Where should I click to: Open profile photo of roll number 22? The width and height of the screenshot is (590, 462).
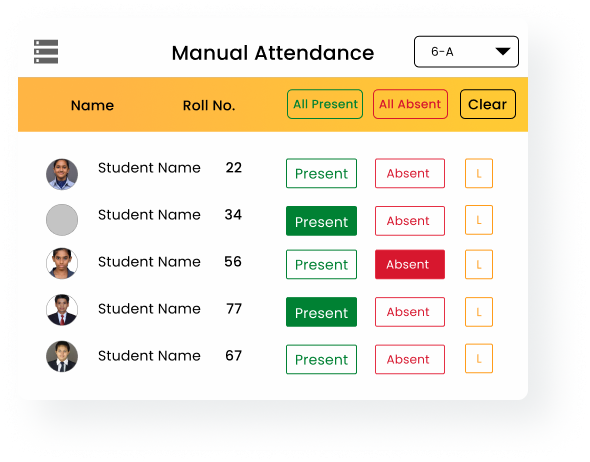pyautogui.click(x=62, y=174)
